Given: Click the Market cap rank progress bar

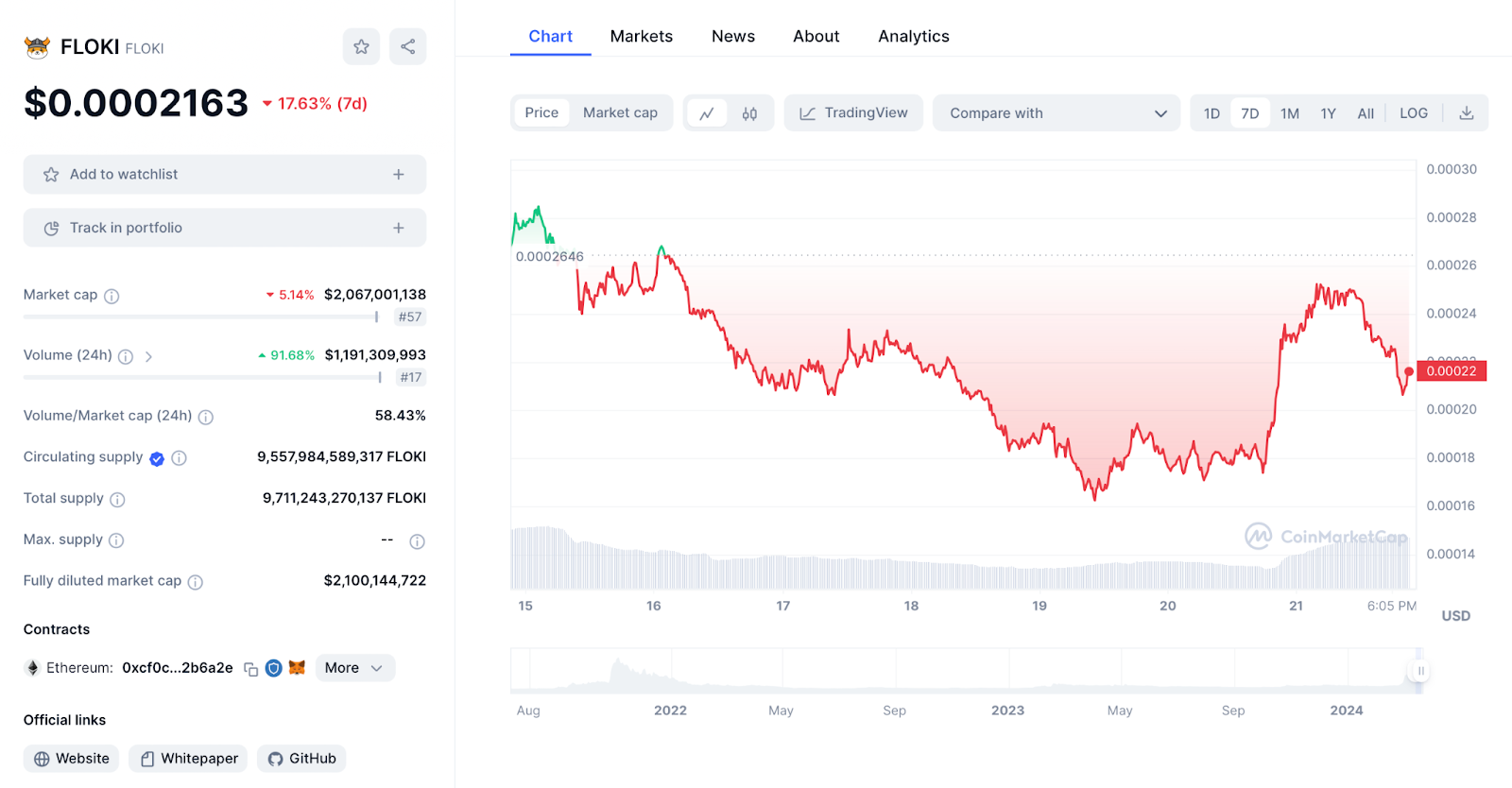Looking at the screenshot, I should (201, 317).
